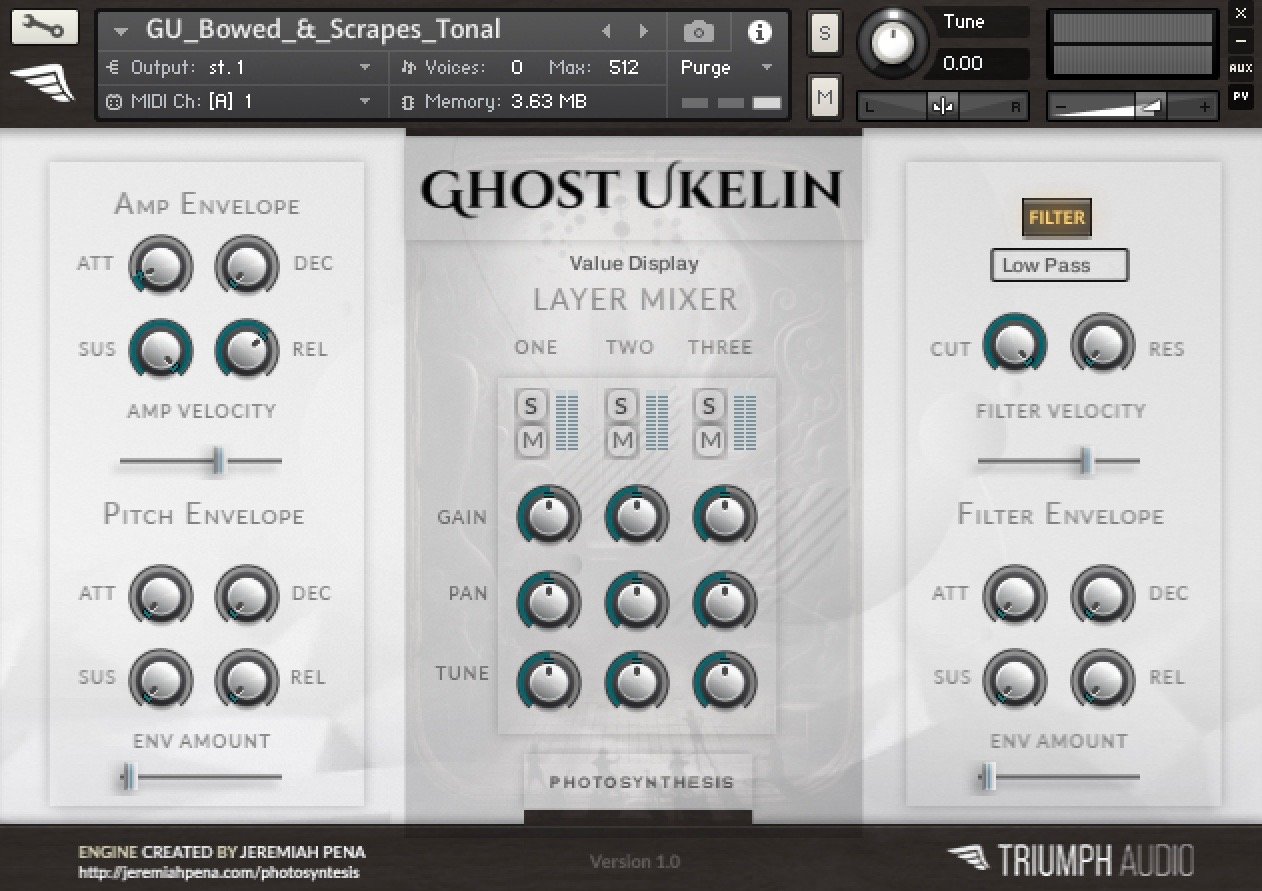Open the jeremiahpena.com/photosyntesis link
The image size is (1262, 891).
(x=219, y=873)
